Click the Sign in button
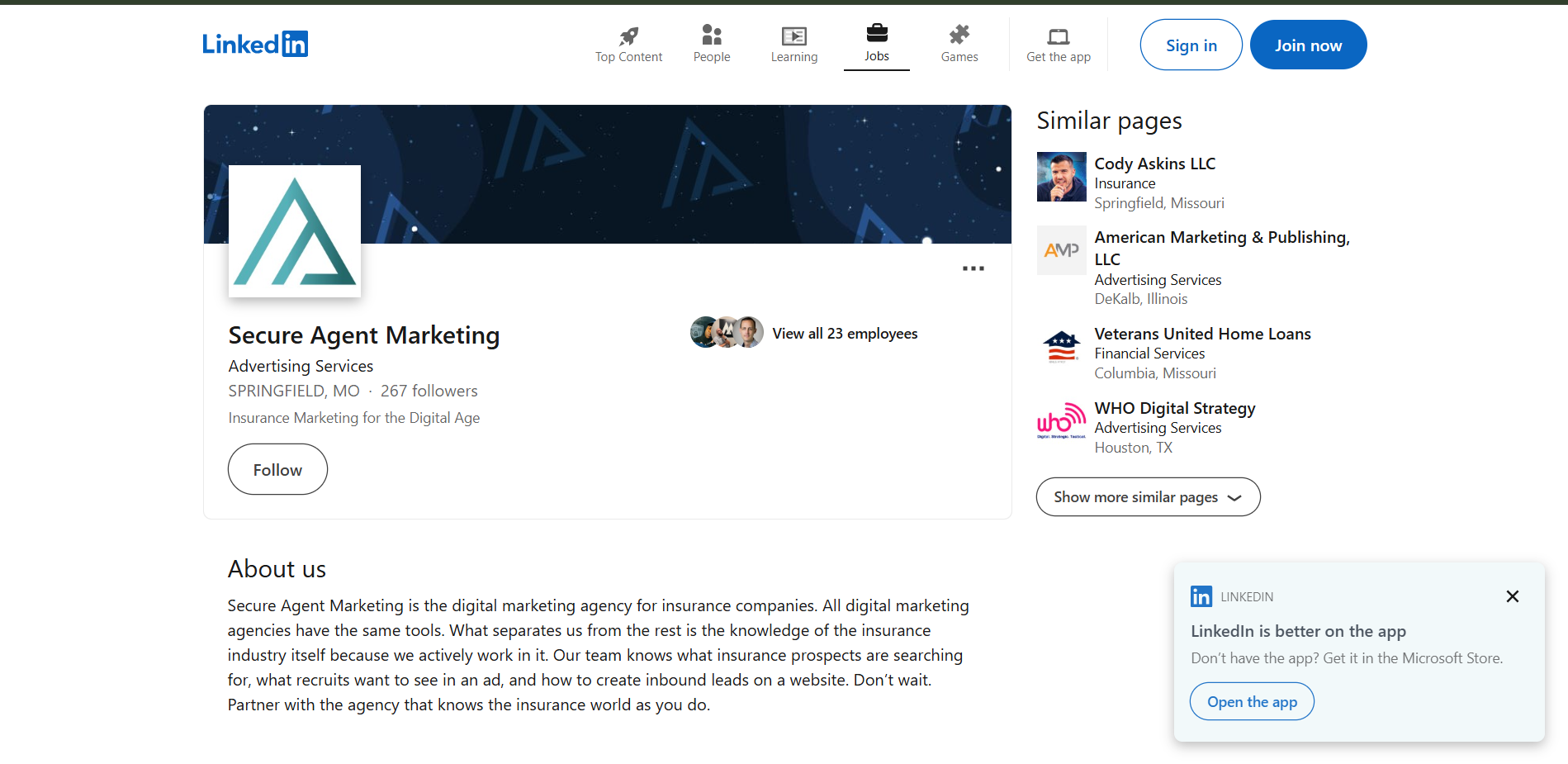Screen dimensions: 1568x764 pyautogui.click(x=1191, y=45)
